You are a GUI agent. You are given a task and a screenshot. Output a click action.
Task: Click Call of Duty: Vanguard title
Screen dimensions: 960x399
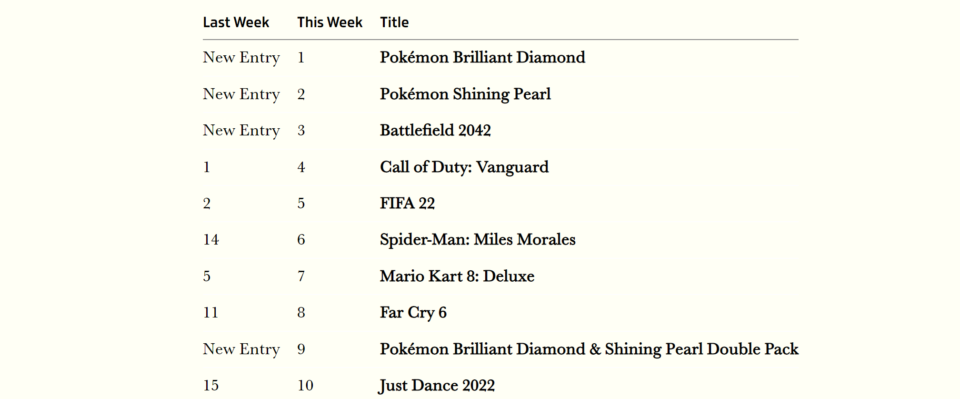click(x=464, y=167)
